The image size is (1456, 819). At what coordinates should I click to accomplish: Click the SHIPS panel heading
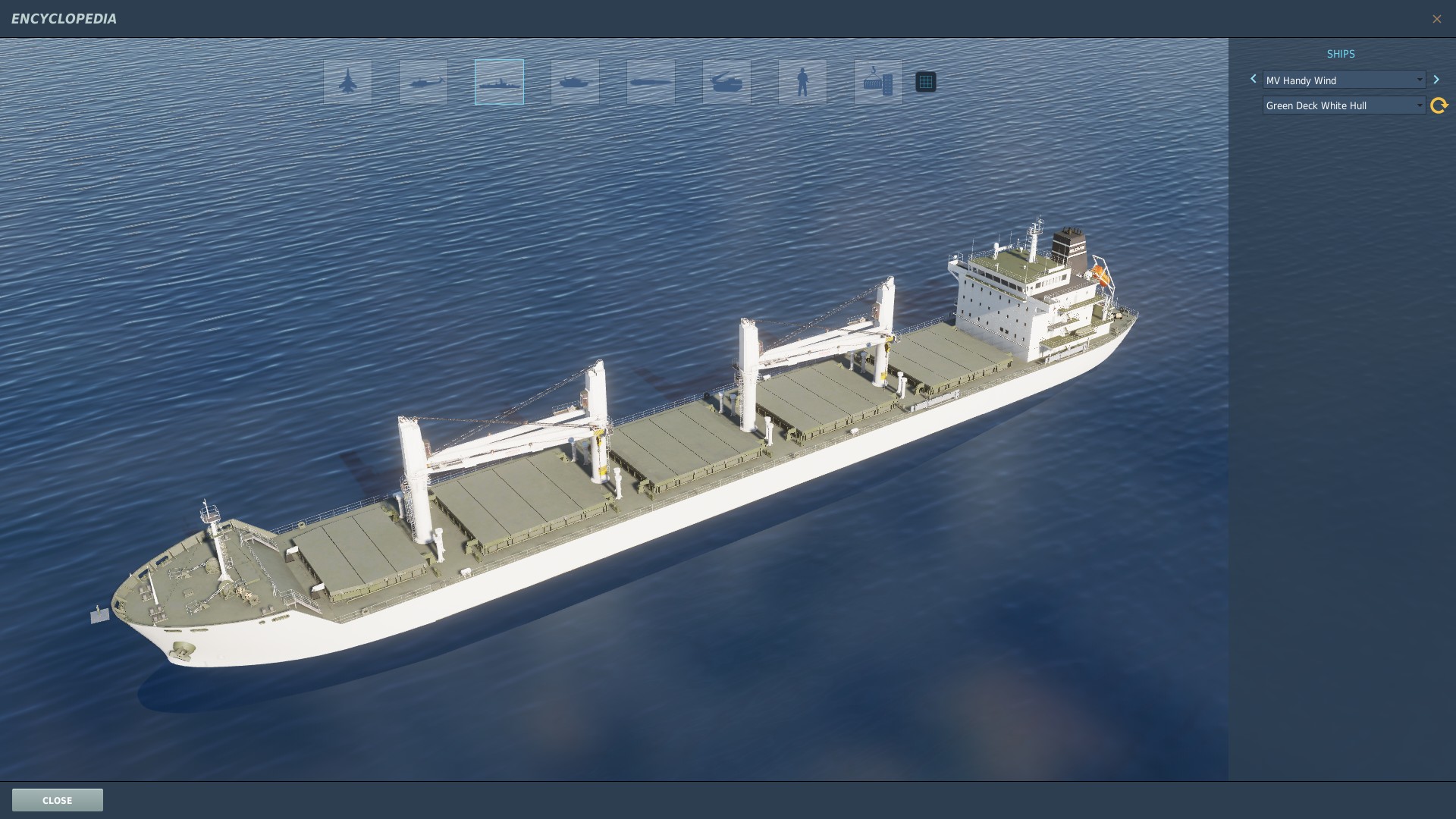[x=1340, y=54]
